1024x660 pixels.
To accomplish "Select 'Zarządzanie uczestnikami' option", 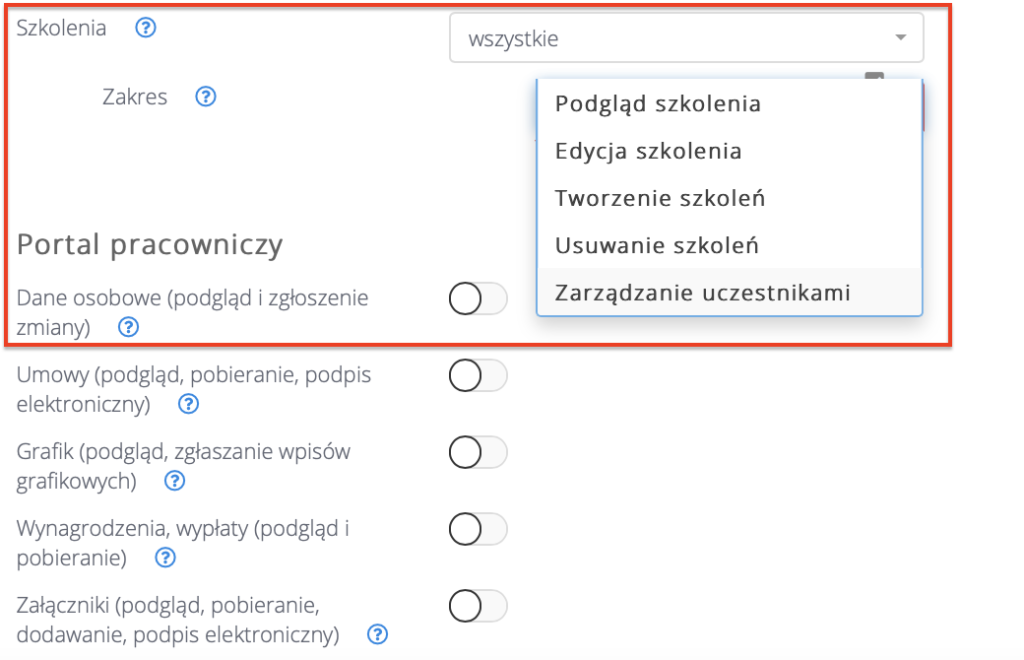I will (702, 292).
